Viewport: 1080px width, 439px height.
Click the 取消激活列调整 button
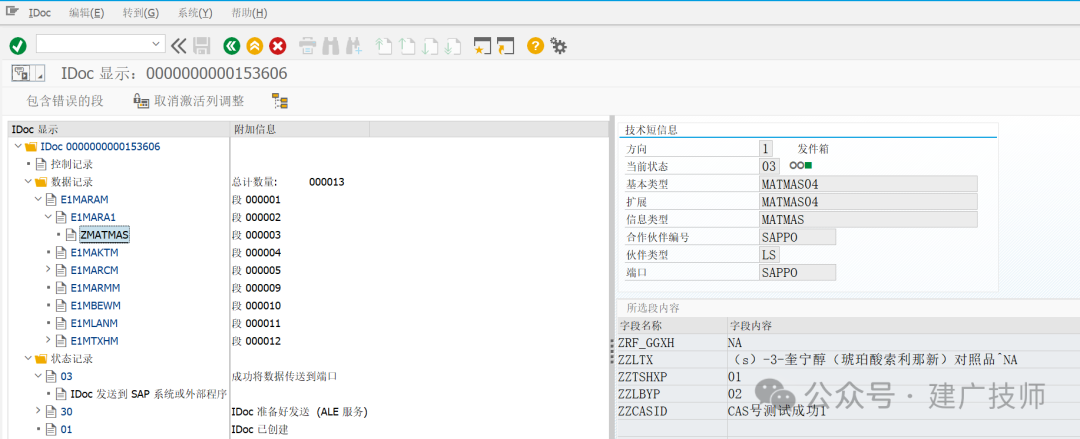[x=189, y=101]
